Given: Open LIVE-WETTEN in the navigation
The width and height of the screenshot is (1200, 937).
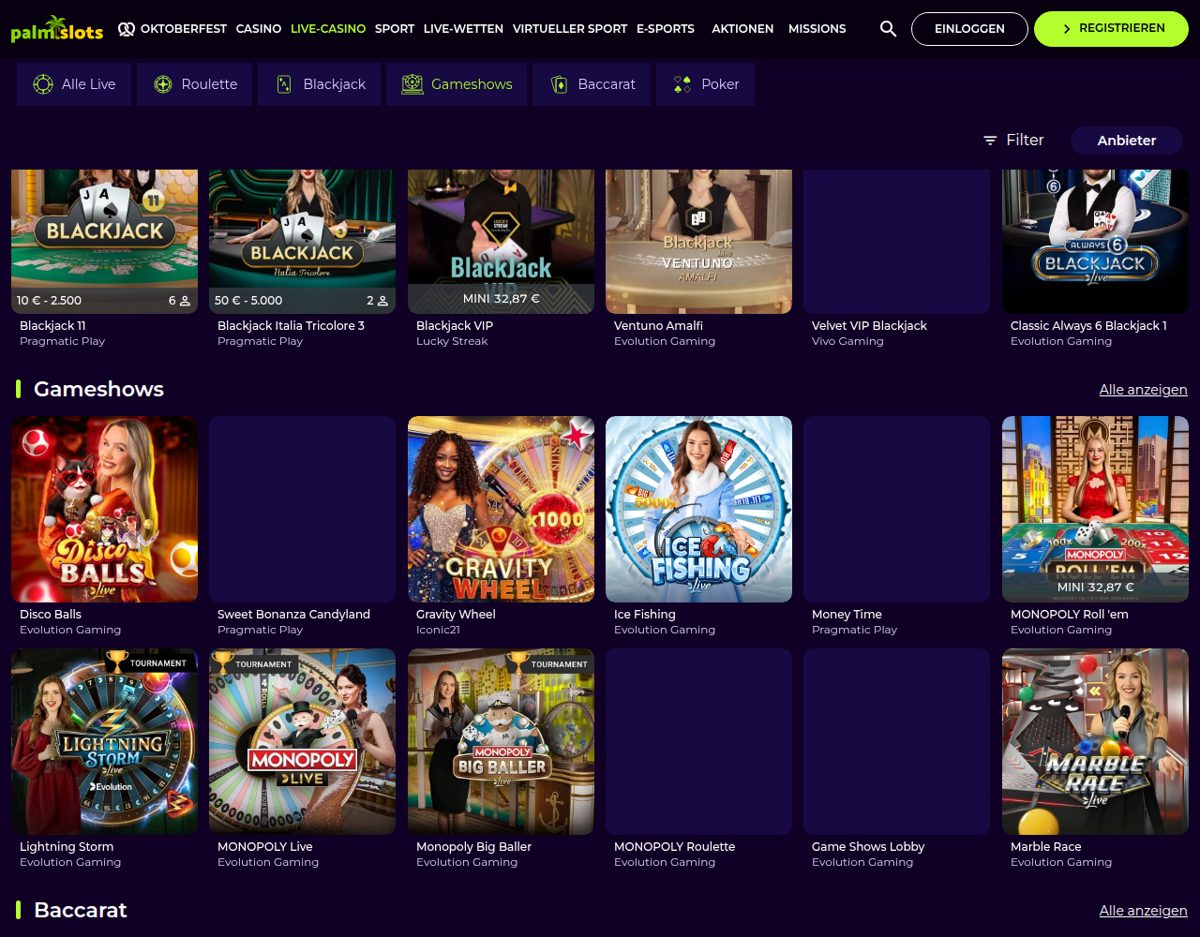Looking at the screenshot, I should (463, 29).
